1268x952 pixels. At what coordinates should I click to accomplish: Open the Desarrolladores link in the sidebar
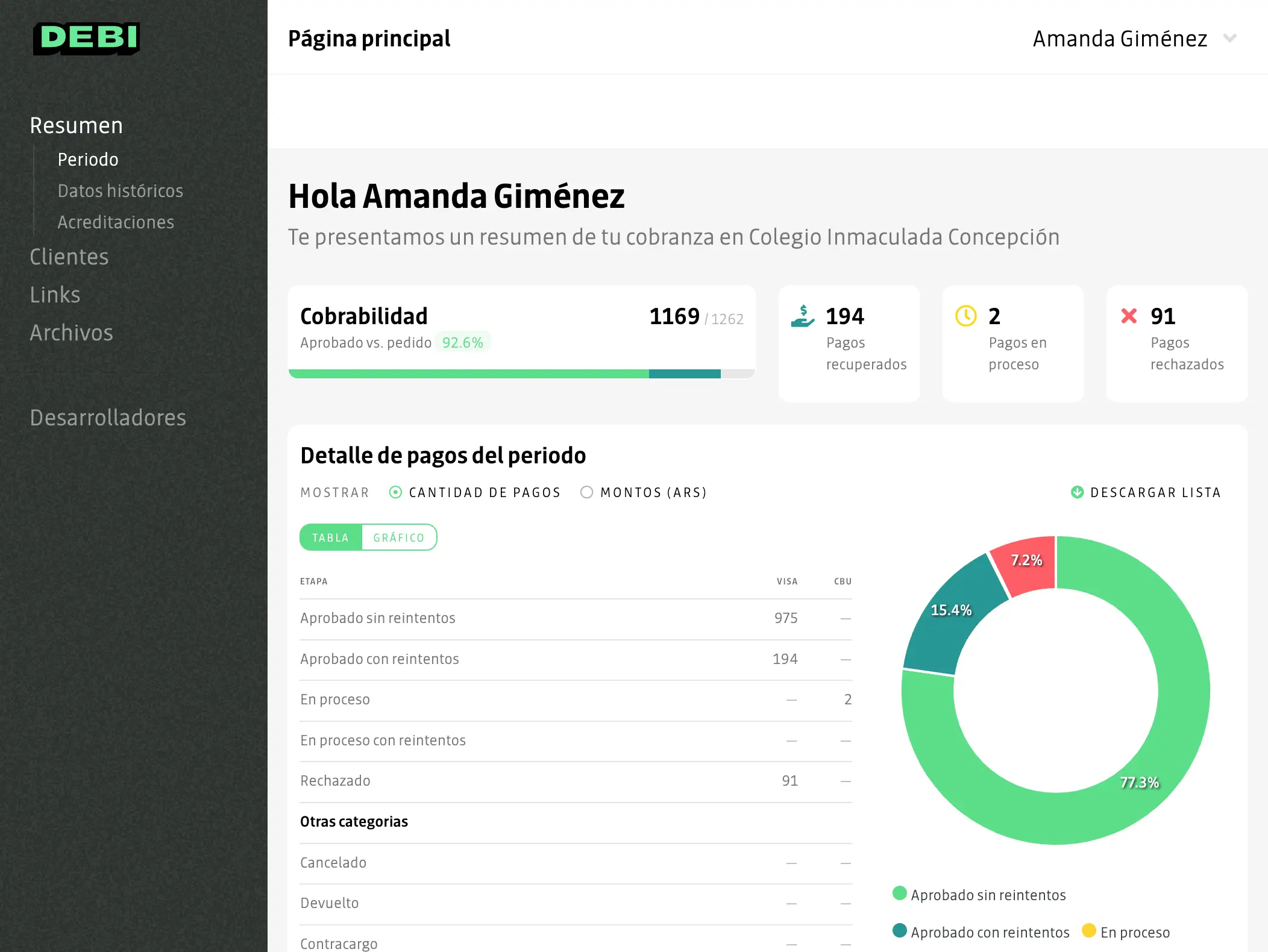(x=108, y=418)
